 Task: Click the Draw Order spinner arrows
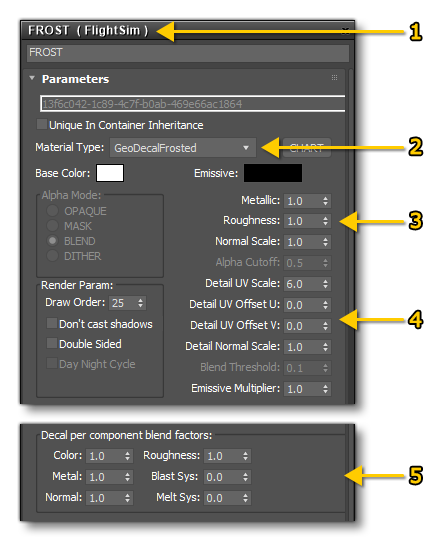coord(140,303)
